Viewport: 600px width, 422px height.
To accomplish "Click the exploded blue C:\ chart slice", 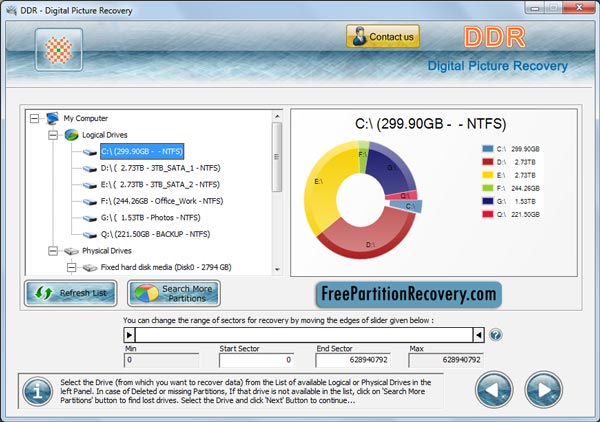I will pyautogui.click(x=408, y=207).
